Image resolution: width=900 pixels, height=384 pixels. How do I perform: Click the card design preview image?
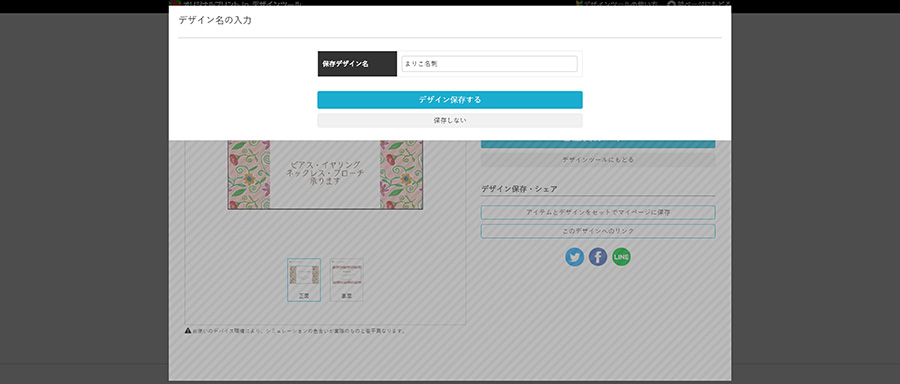click(325, 175)
